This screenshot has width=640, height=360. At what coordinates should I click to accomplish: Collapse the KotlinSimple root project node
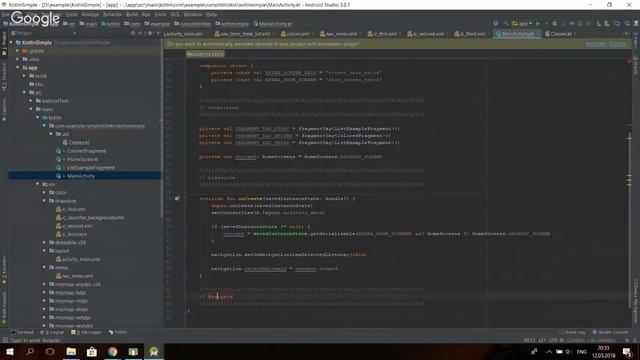[11, 42]
